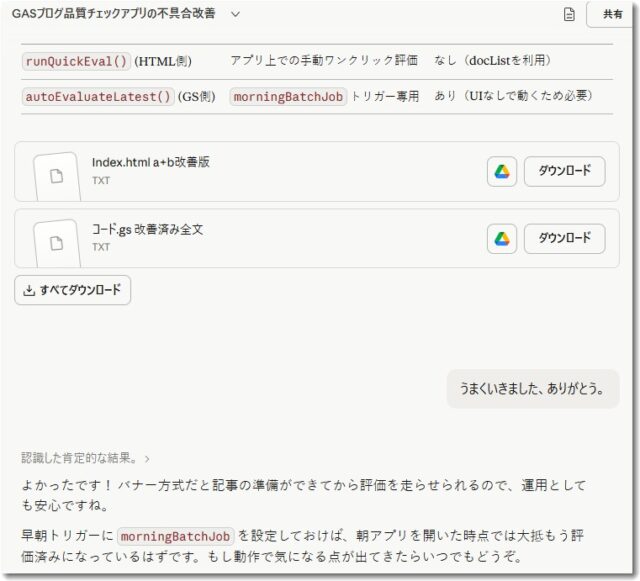Click the cell あり（UIなしで動くため必要）
The image size is (640, 581).
tap(513, 96)
